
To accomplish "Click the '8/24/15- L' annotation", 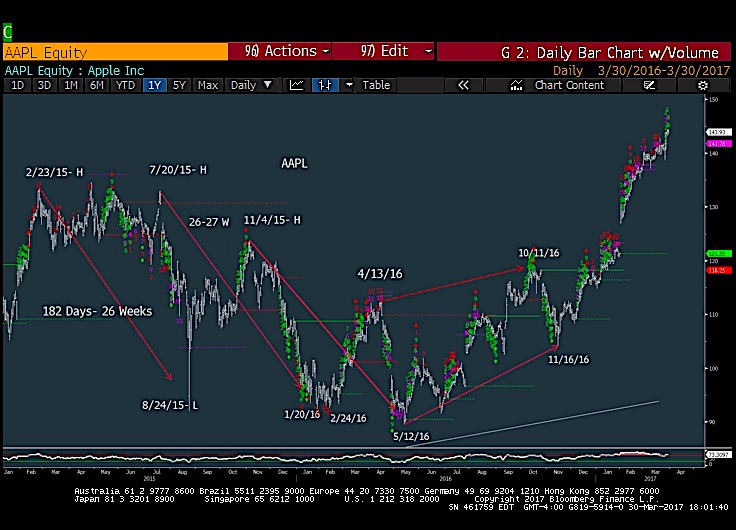I will pos(170,405).
